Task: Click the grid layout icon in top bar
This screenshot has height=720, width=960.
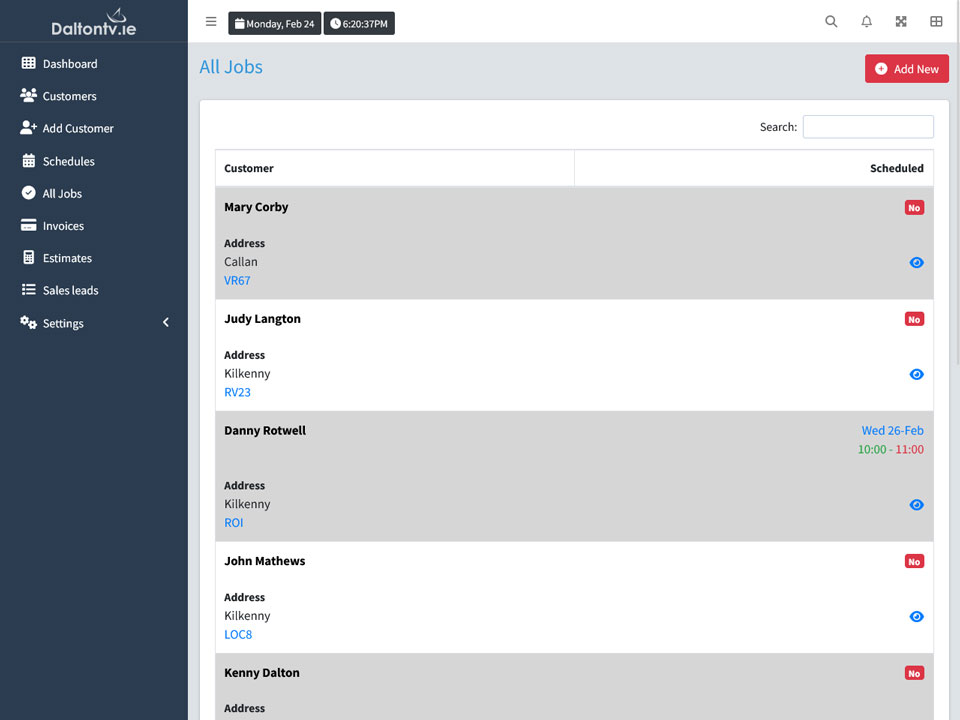Action: pyautogui.click(x=936, y=22)
